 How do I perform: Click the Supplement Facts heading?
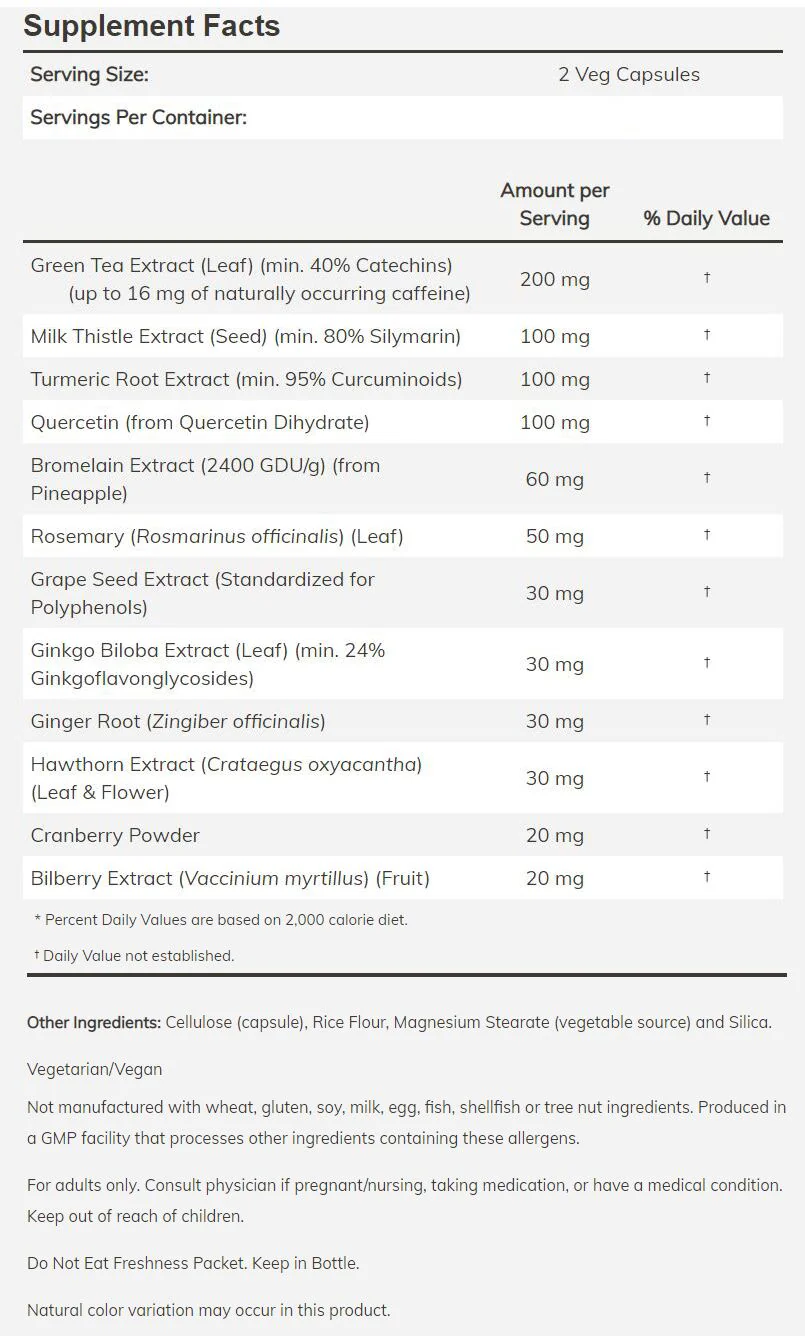[x=152, y=26]
